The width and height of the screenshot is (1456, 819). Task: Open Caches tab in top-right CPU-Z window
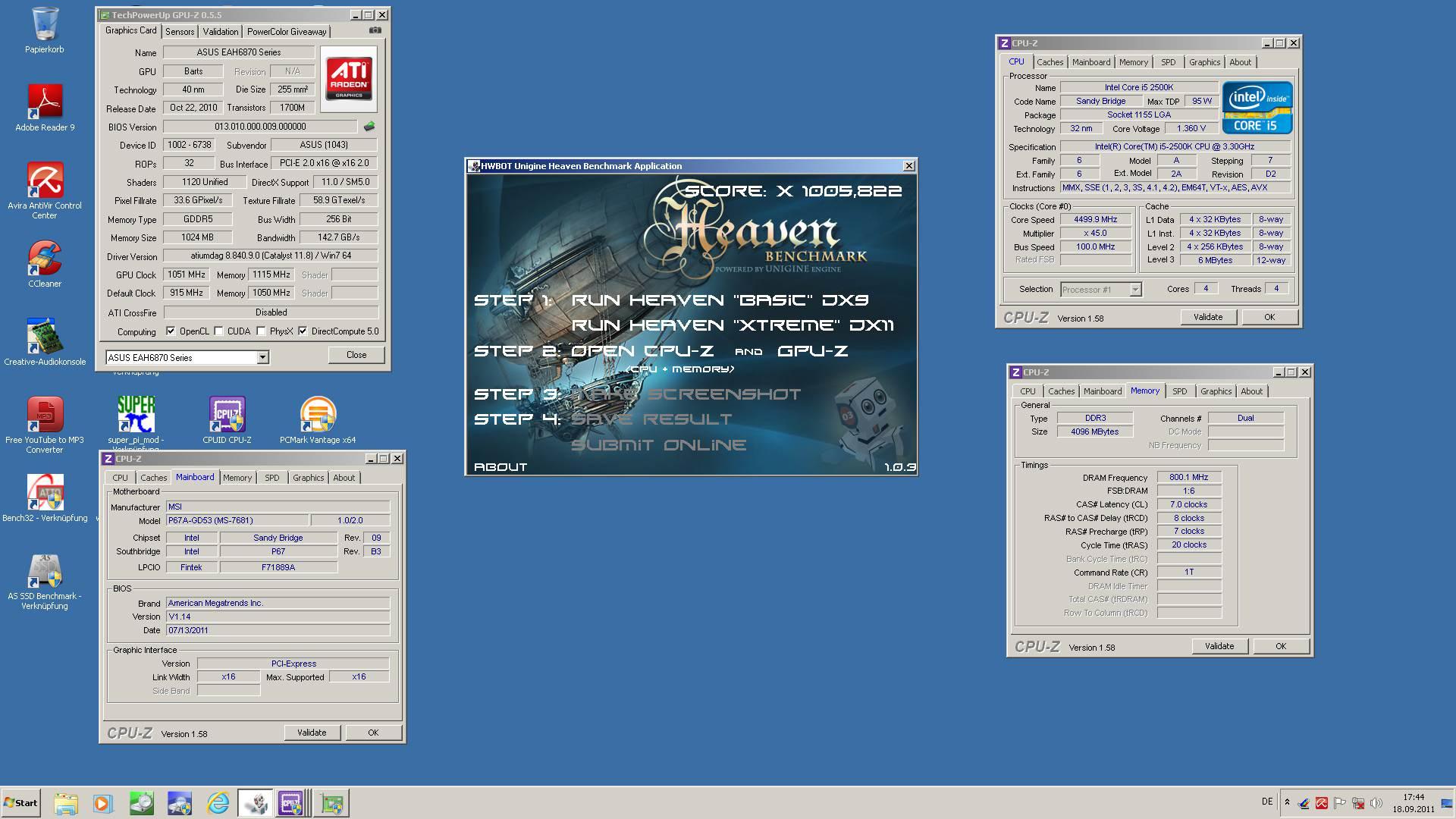pyautogui.click(x=1050, y=62)
